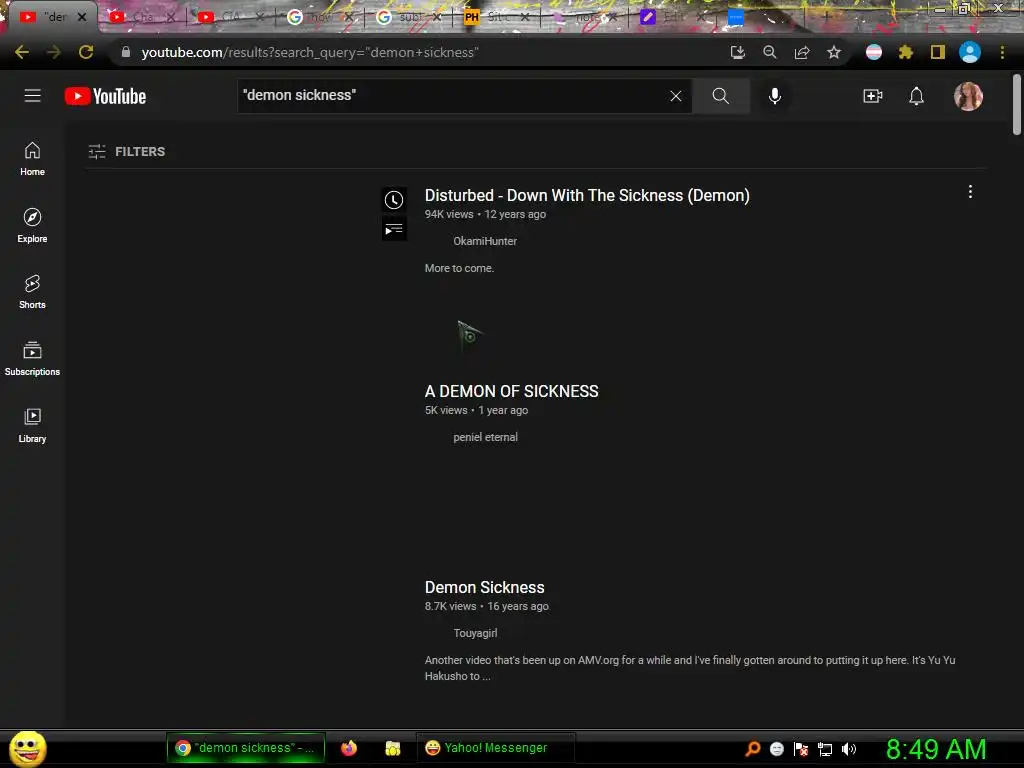The width and height of the screenshot is (1024, 768).
Task: Click the orange search tray icon
Action: [752, 749]
